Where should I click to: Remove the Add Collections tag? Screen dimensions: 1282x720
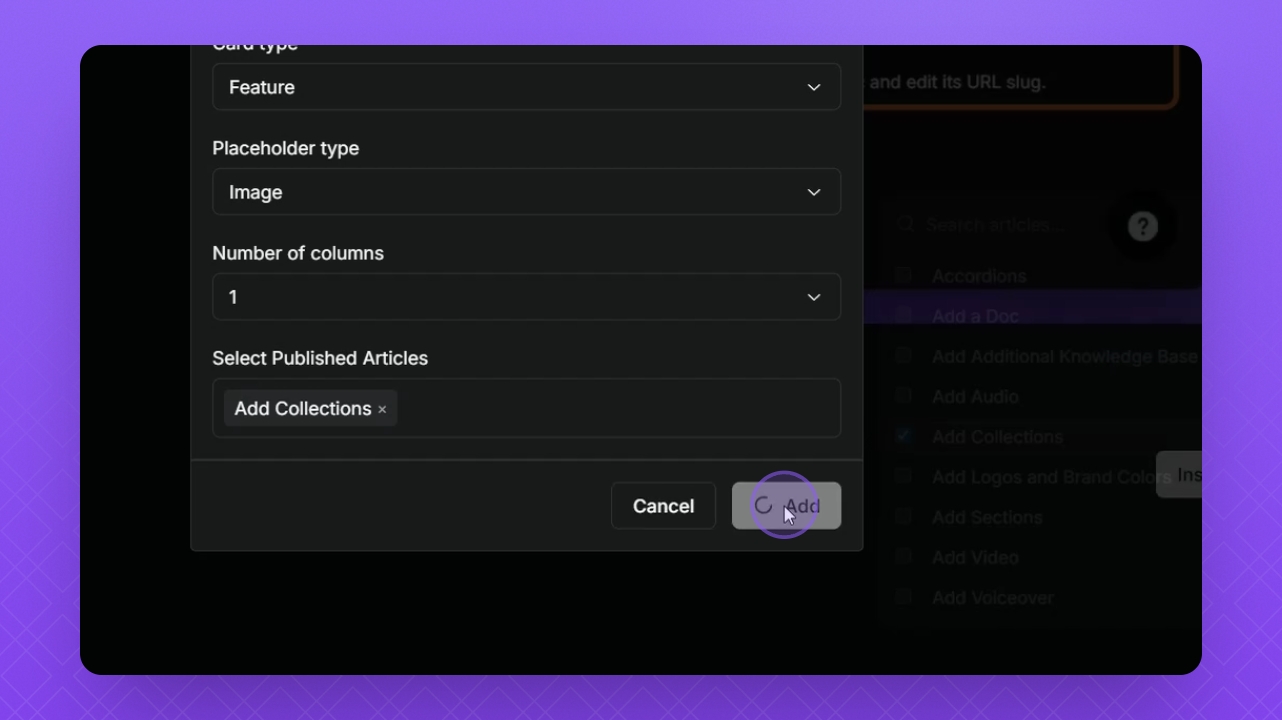tap(382, 409)
